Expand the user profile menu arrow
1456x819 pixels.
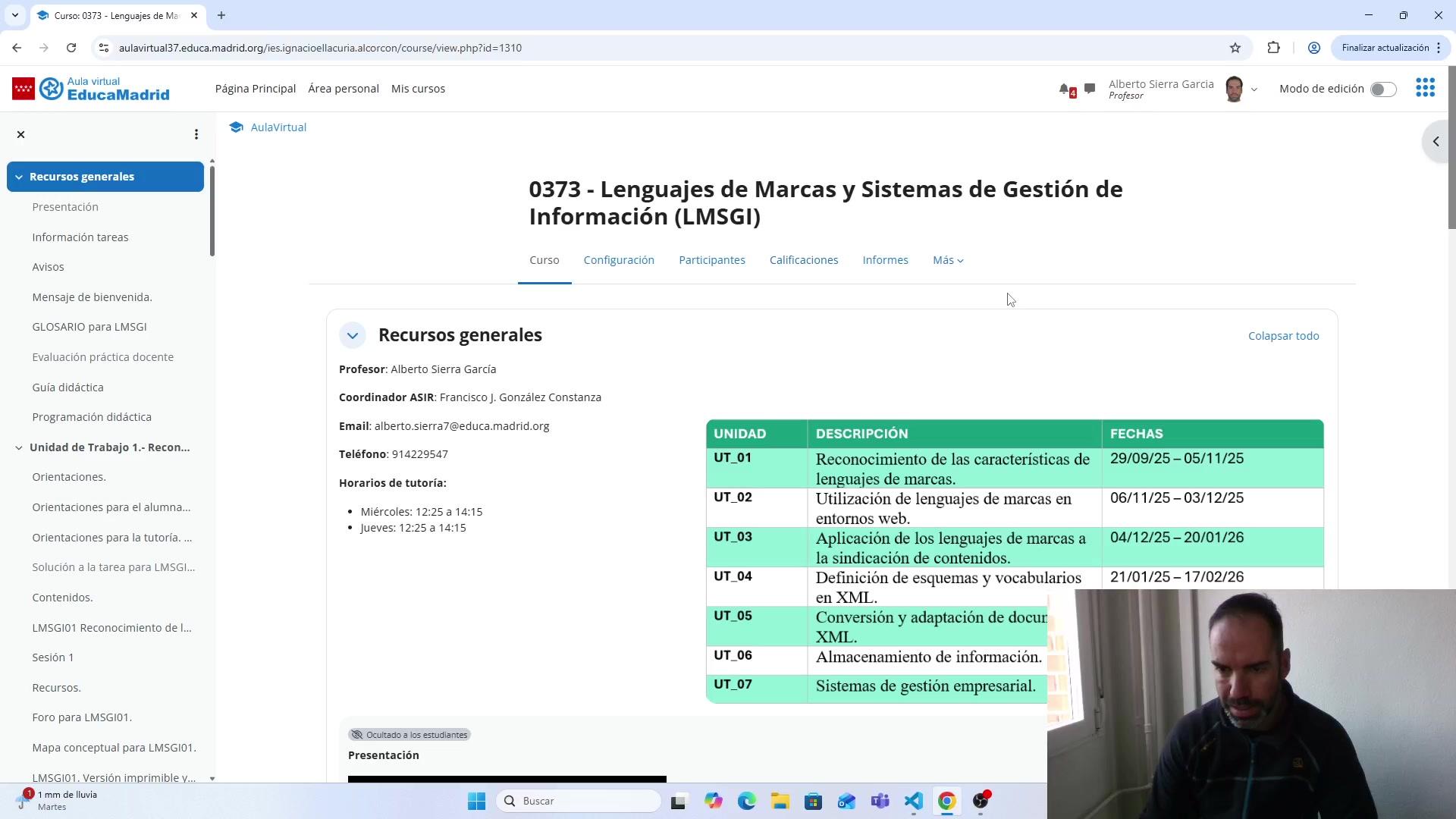point(1254,89)
